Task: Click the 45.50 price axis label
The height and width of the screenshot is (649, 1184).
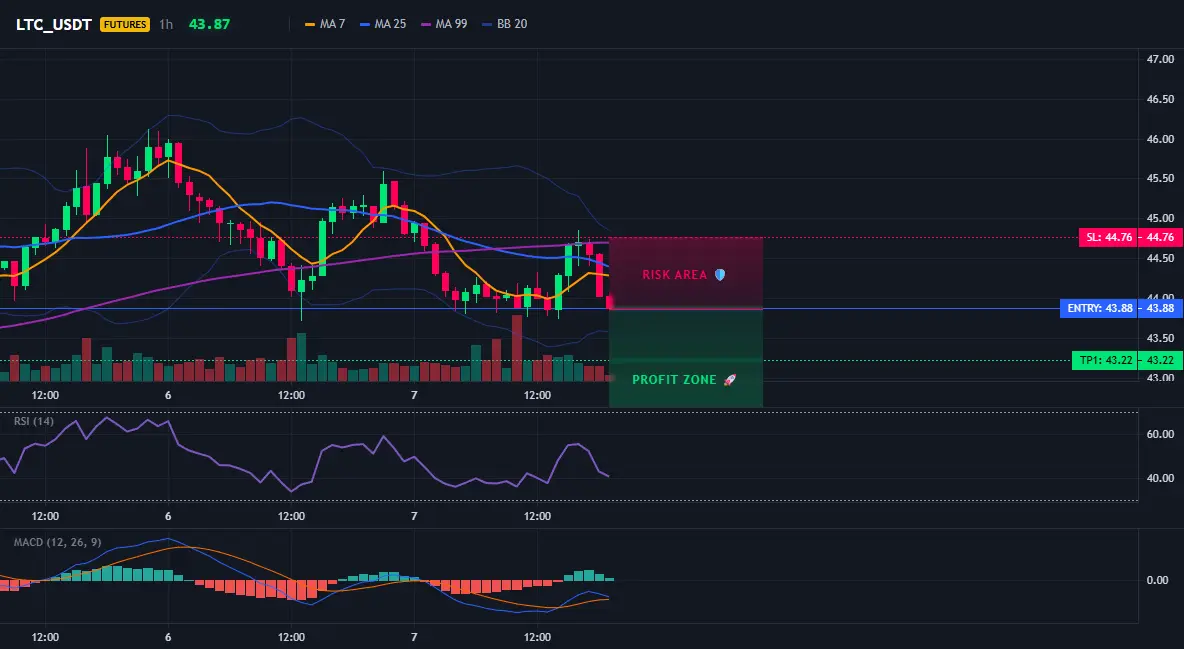Action: 1160,178
